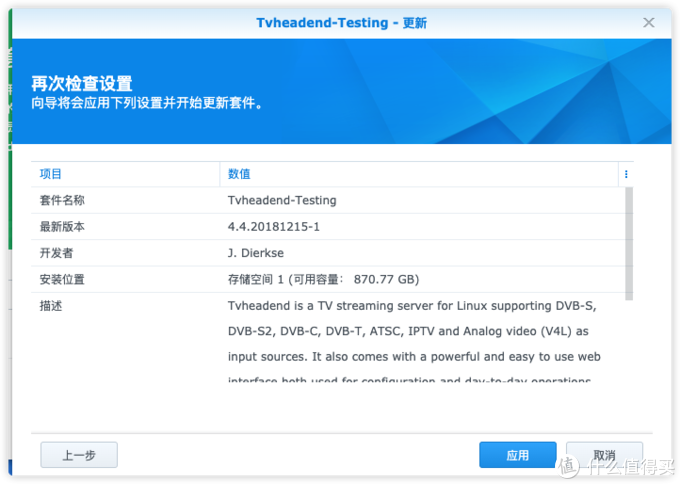Click the developer value J. Dierkse

pyautogui.click(x=255, y=253)
